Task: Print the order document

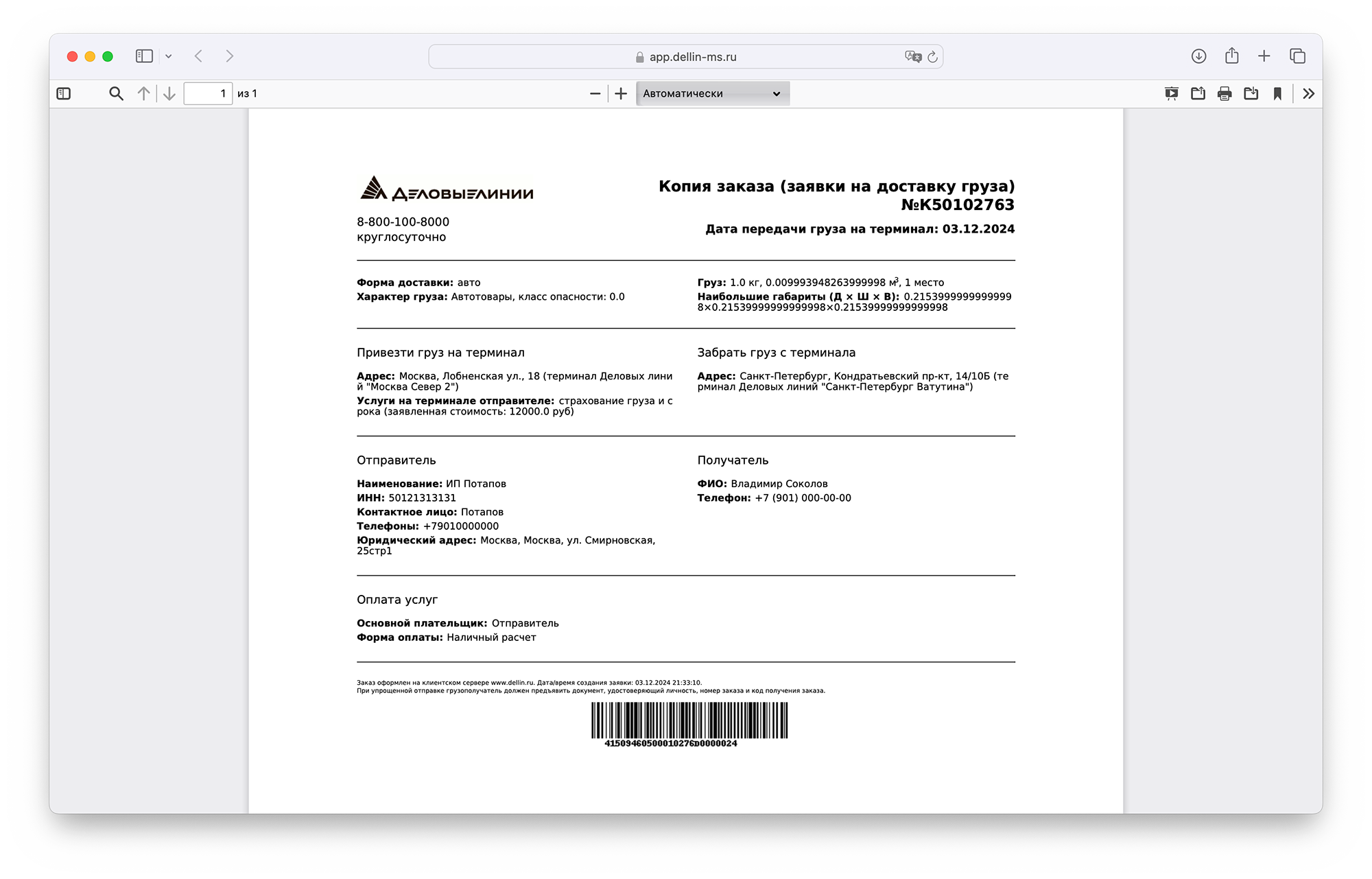Action: click(1225, 93)
